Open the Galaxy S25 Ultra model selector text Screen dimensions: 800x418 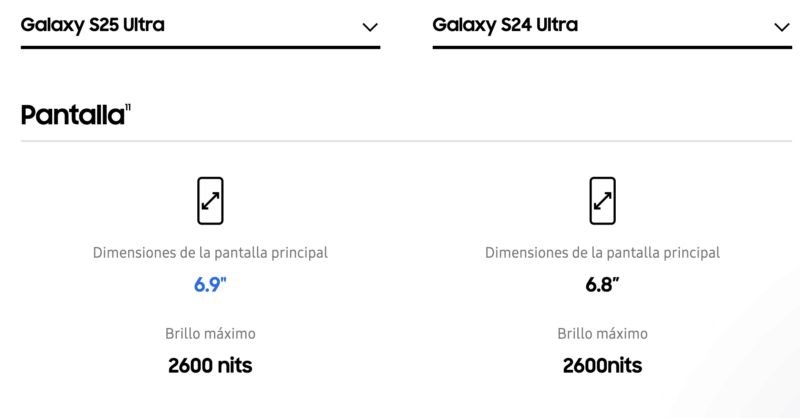93,25
